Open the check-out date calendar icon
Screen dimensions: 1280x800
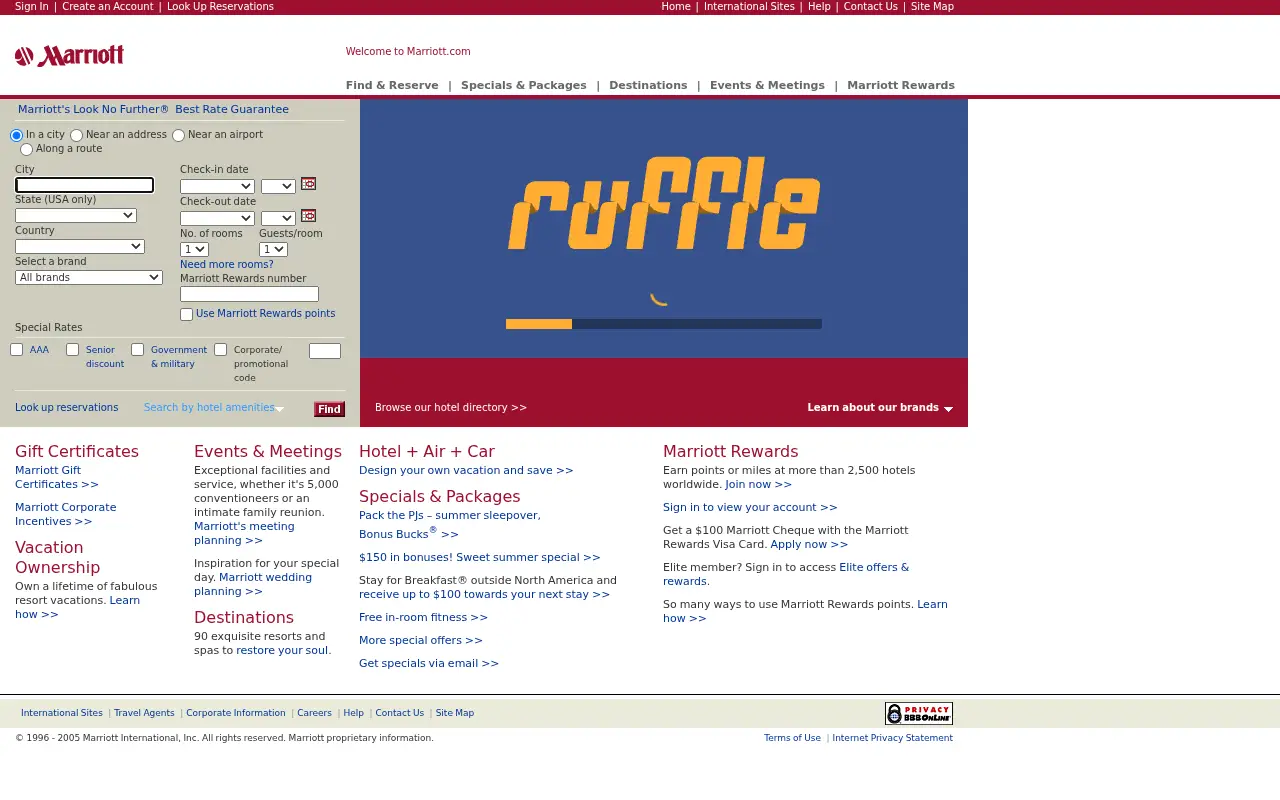point(309,216)
